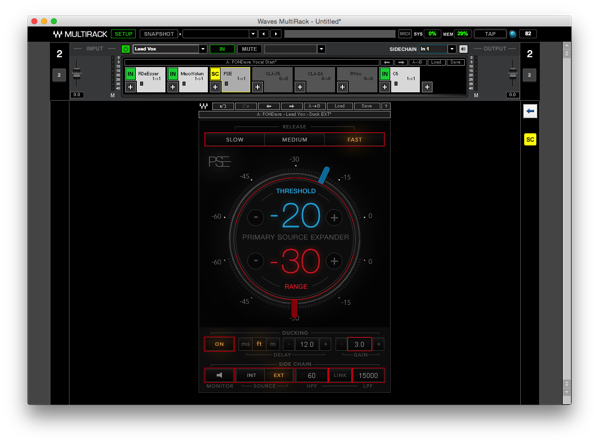Select EXT side chain source
This screenshot has height=444, width=599.
(x=278, y=375)
